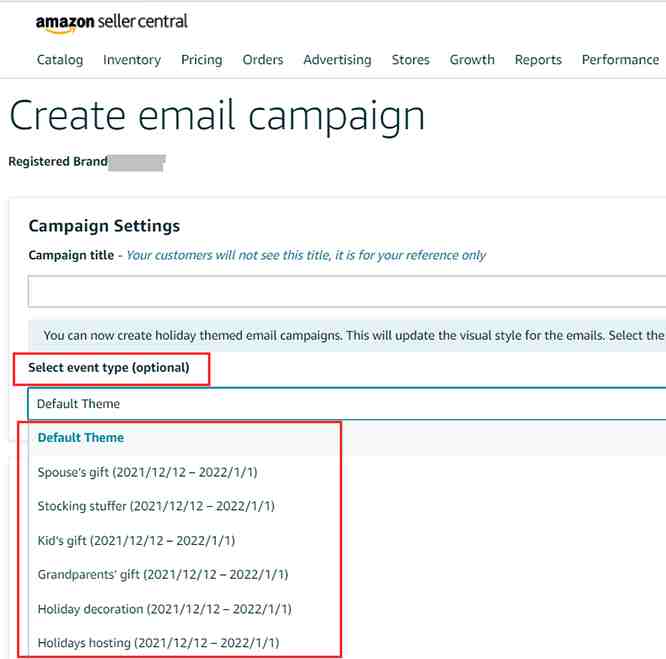Screen dimensions: 666x659
Task: Open the Growth menu
Action: (472, 60)
